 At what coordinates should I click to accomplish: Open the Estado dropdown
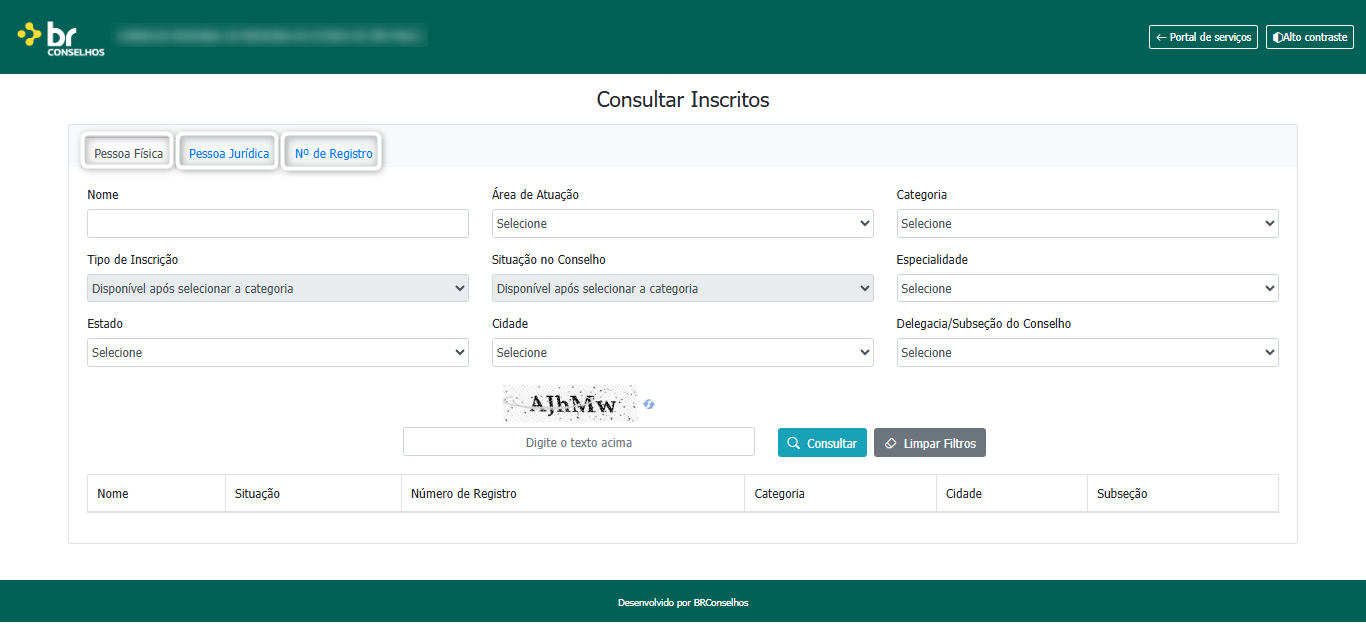coord(278,353)
